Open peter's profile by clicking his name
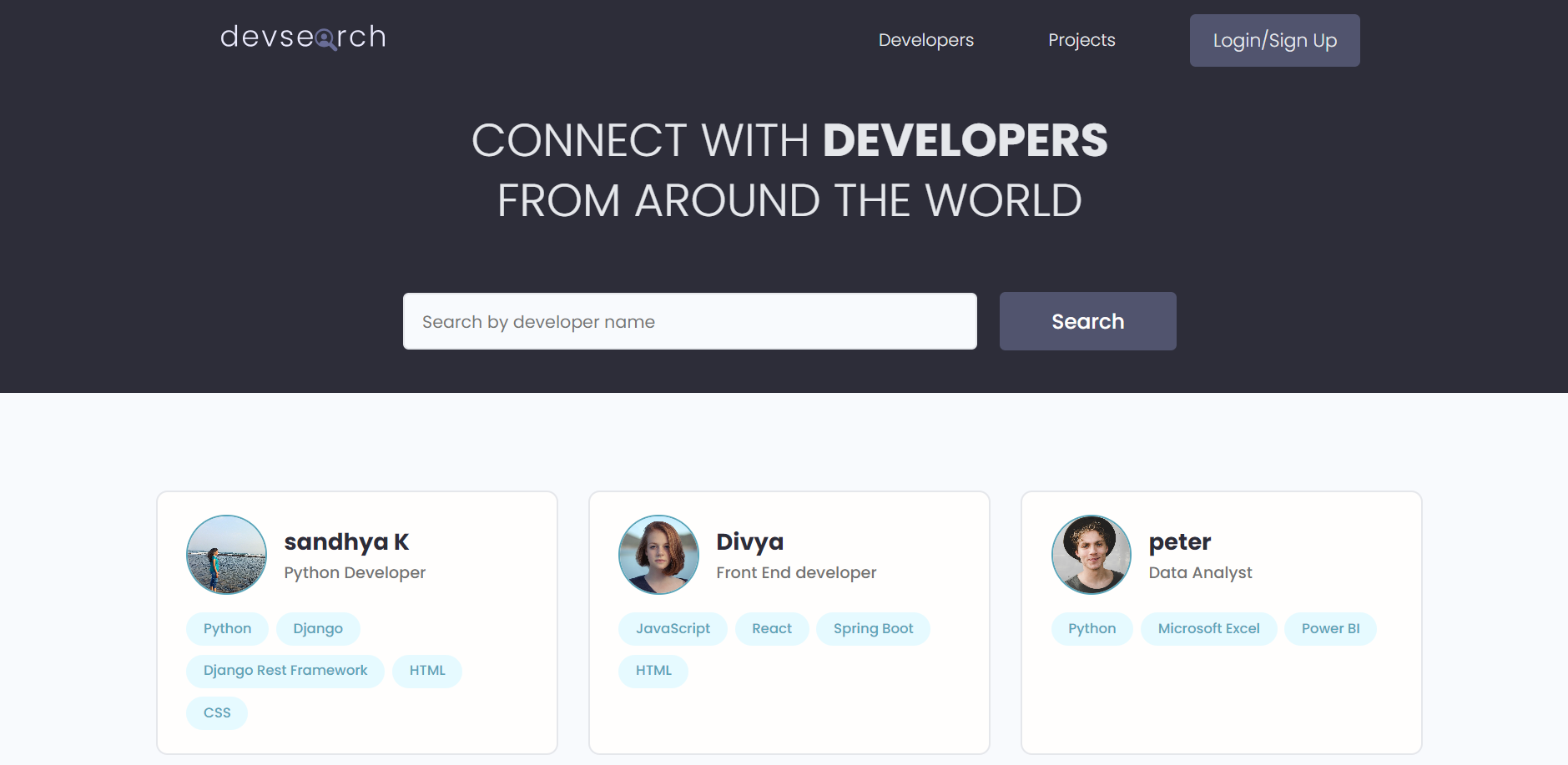This screenshot has height=765, width=1568. tap(1179, 541)
